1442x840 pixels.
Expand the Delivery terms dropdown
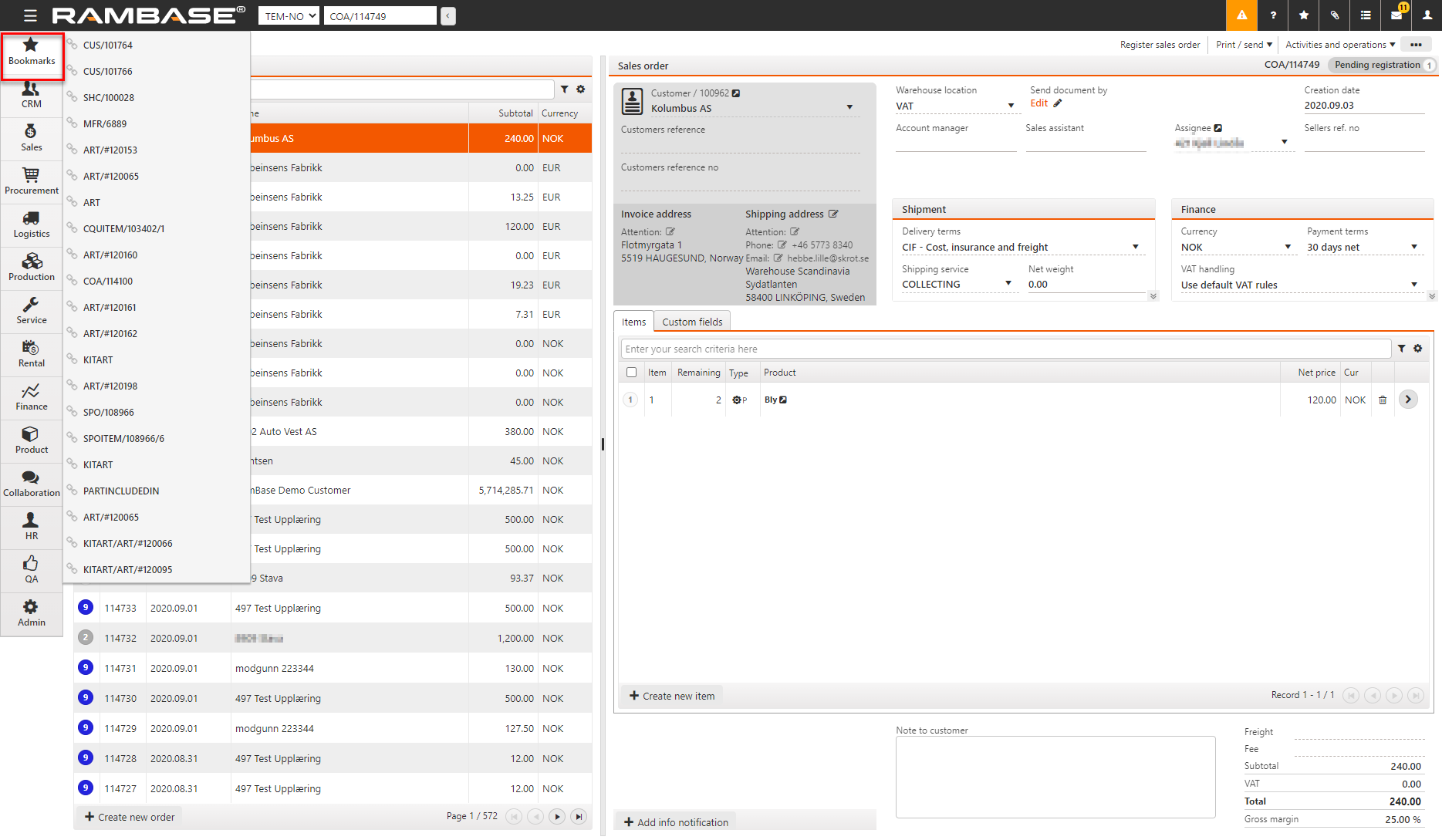pos(1135,248)
